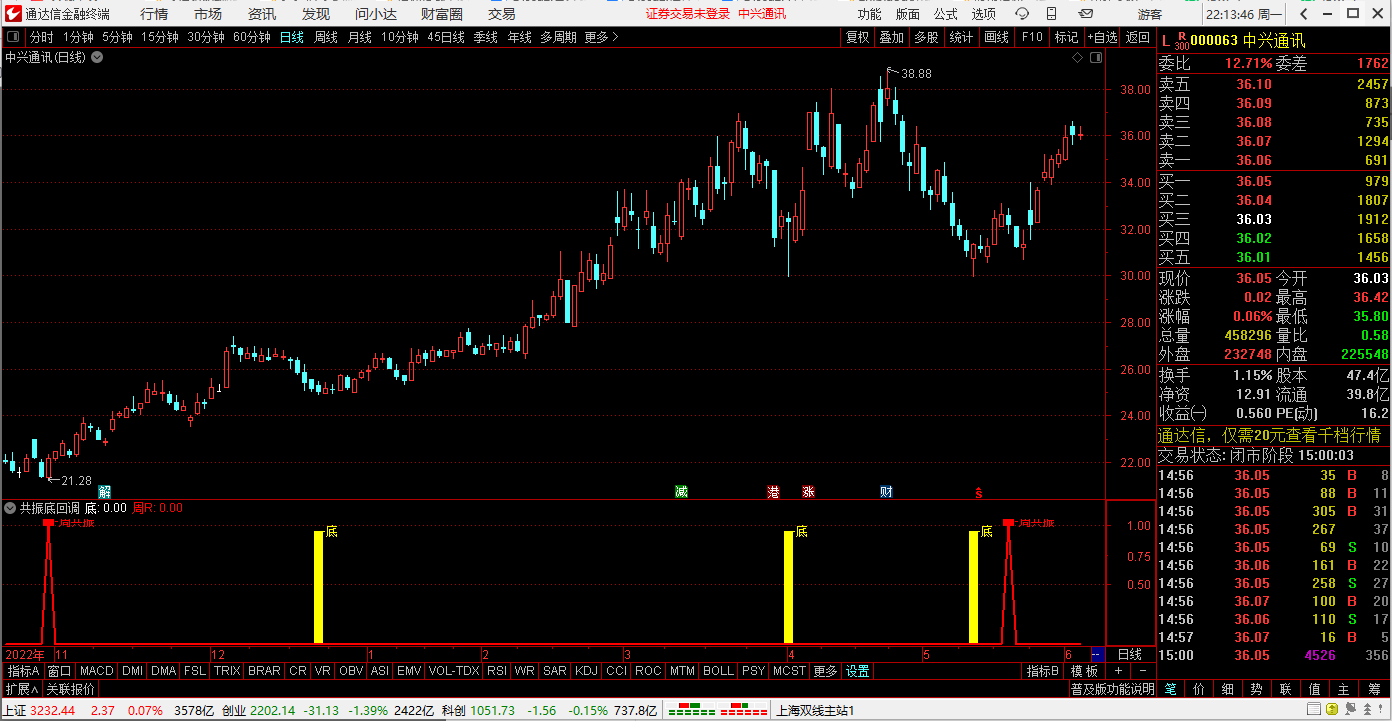
Task: Toggle the 叠加 overlay button
Action: pos(892,37)
